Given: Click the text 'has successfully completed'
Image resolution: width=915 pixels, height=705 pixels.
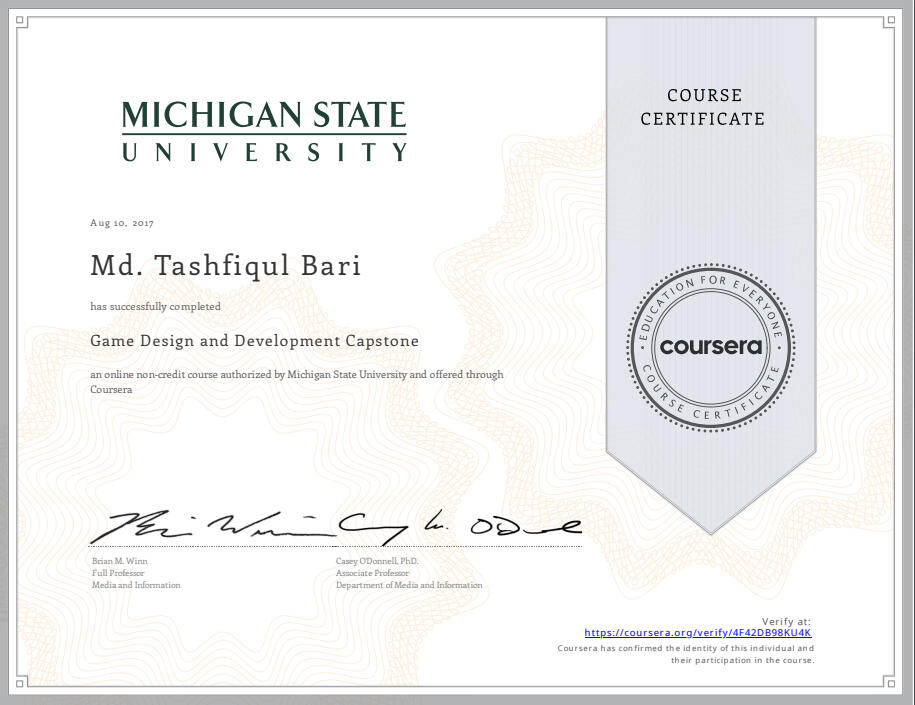Looking at the screenshot, I should [x=155, y=307].
